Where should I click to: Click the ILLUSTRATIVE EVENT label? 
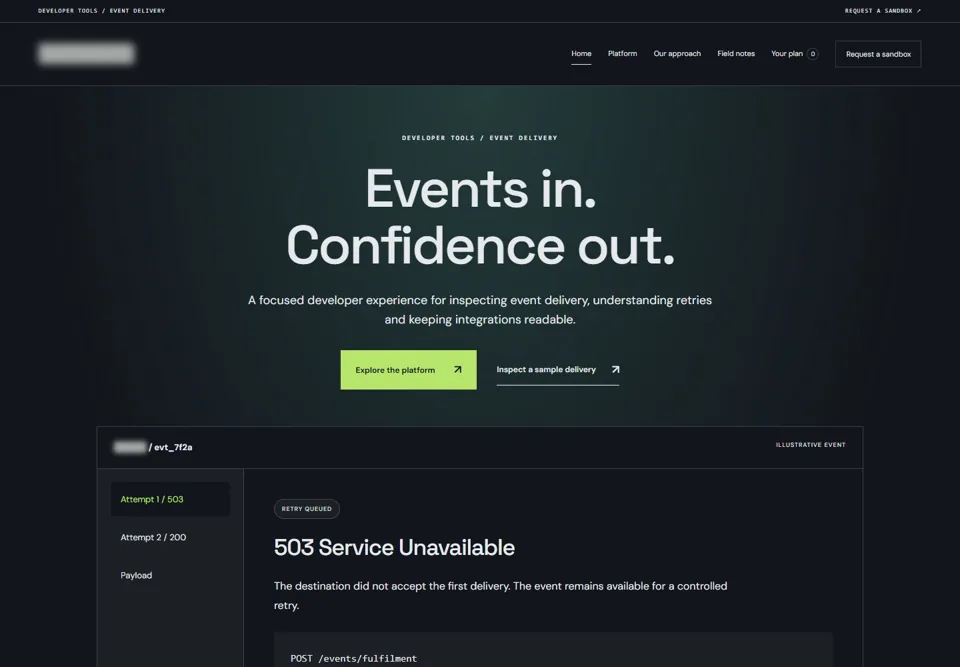click(811, 445)
